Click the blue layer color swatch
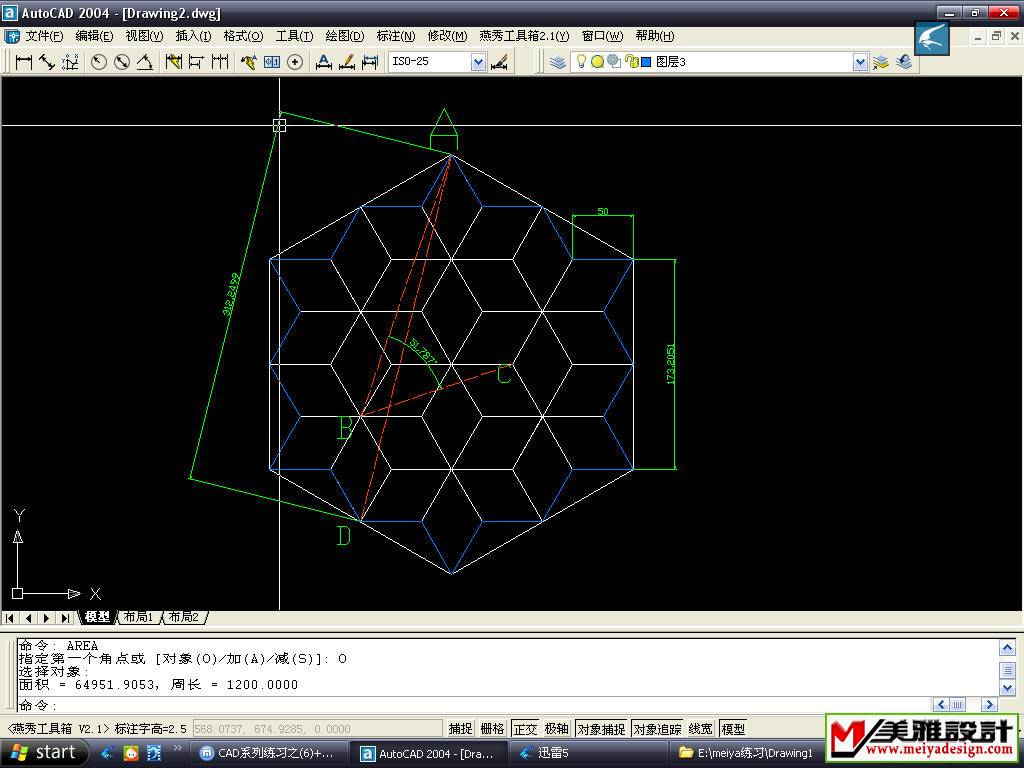The height and width of the screenshot is (768, 1024). coord(647,62)
